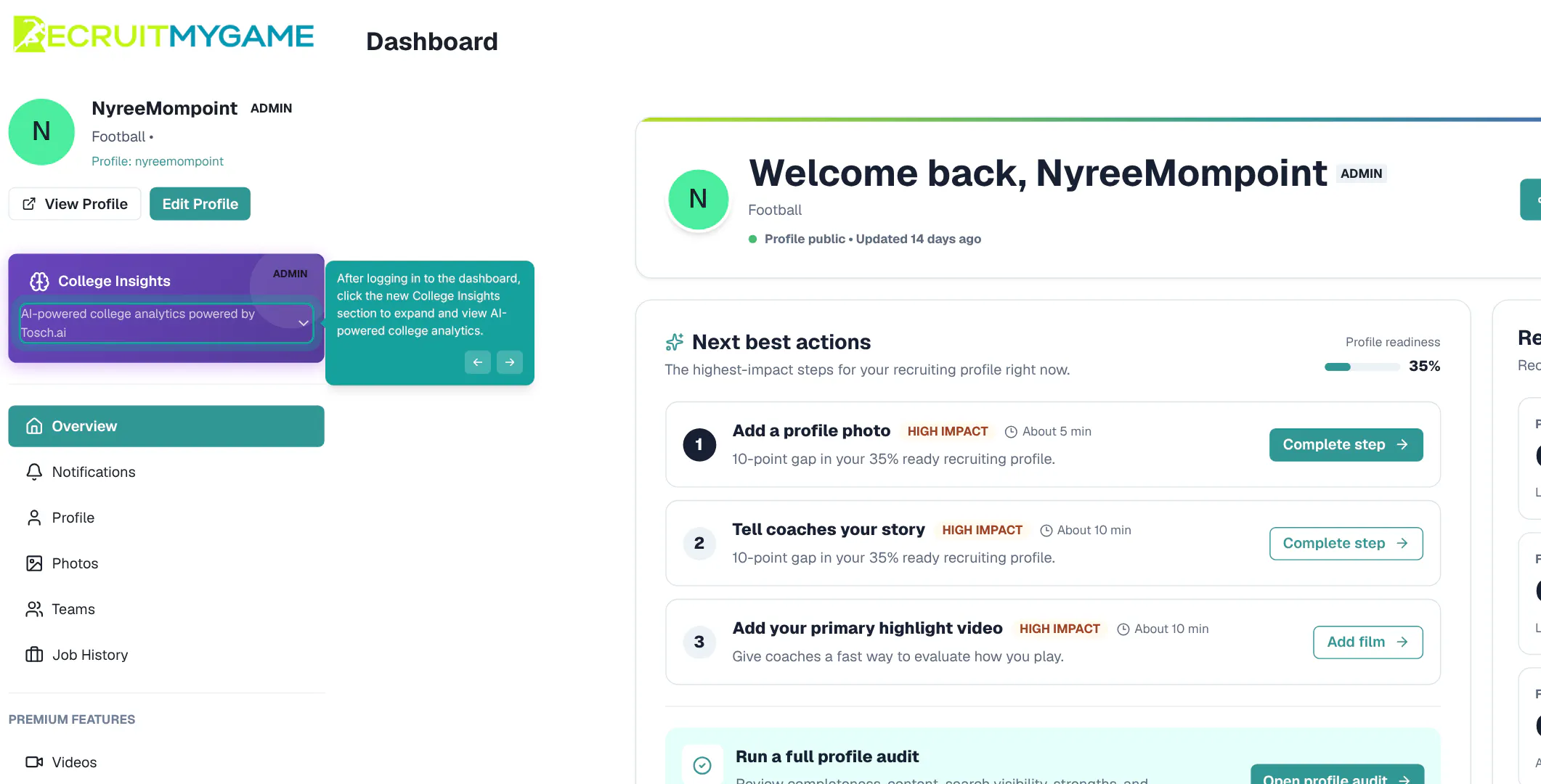Click the ADMIN badge next to Welcome back
Viewport: 1541px width, 784px height.
pos(1362,173)
